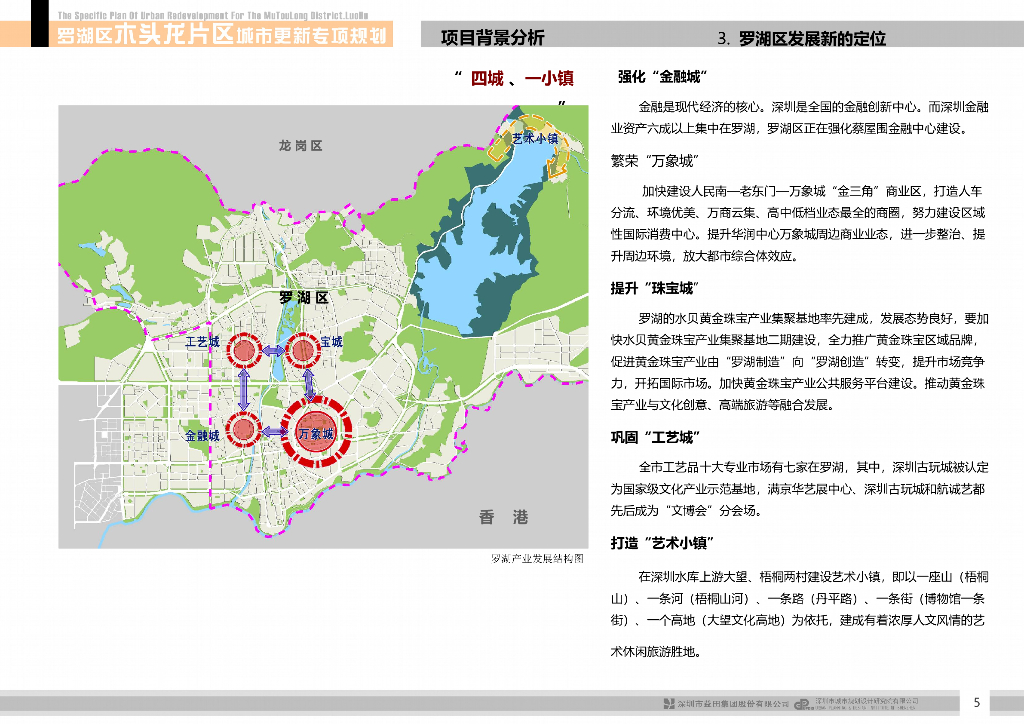1024x724 pixels.
Task: Click the page number 5 in footer
Action: [x=976, y=703]
